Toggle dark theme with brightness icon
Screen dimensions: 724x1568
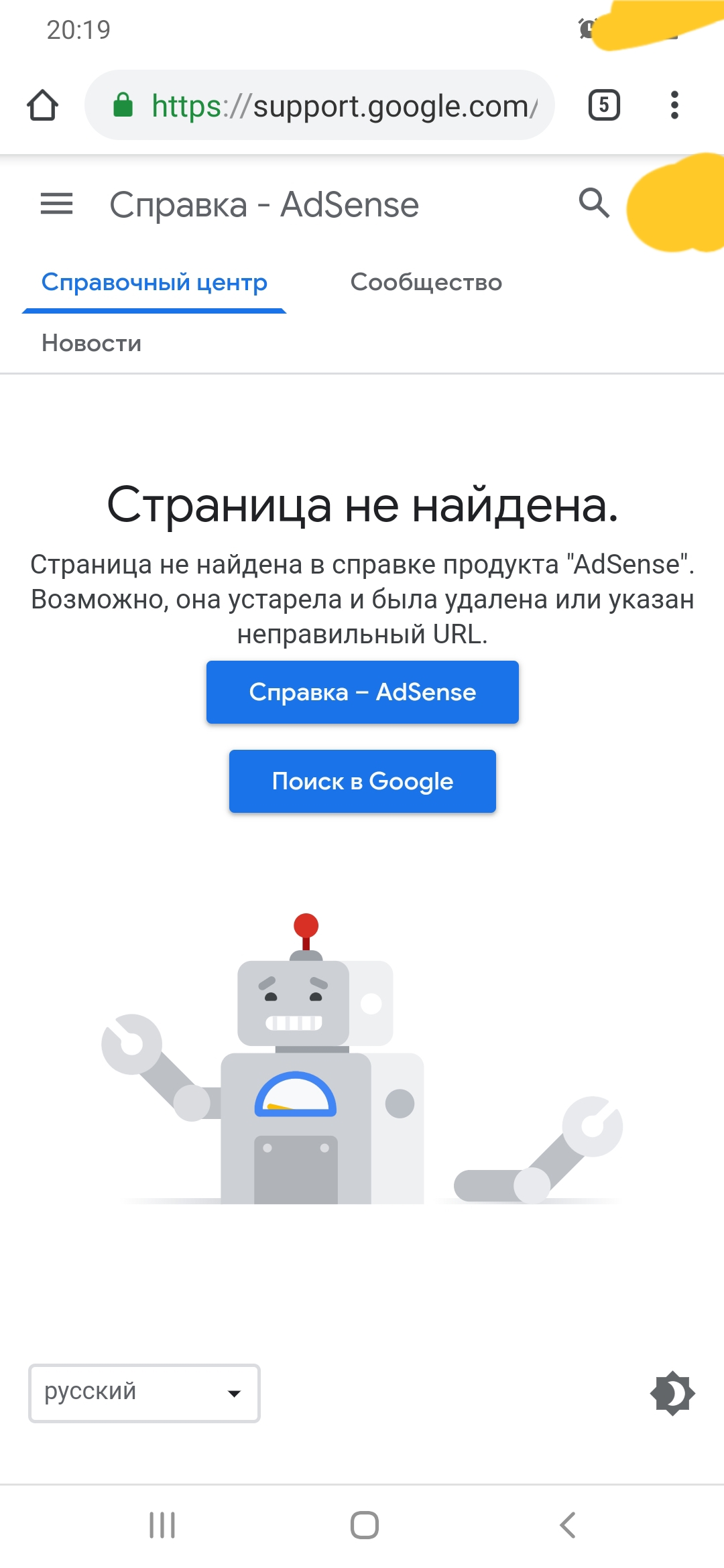(672, 1394)
